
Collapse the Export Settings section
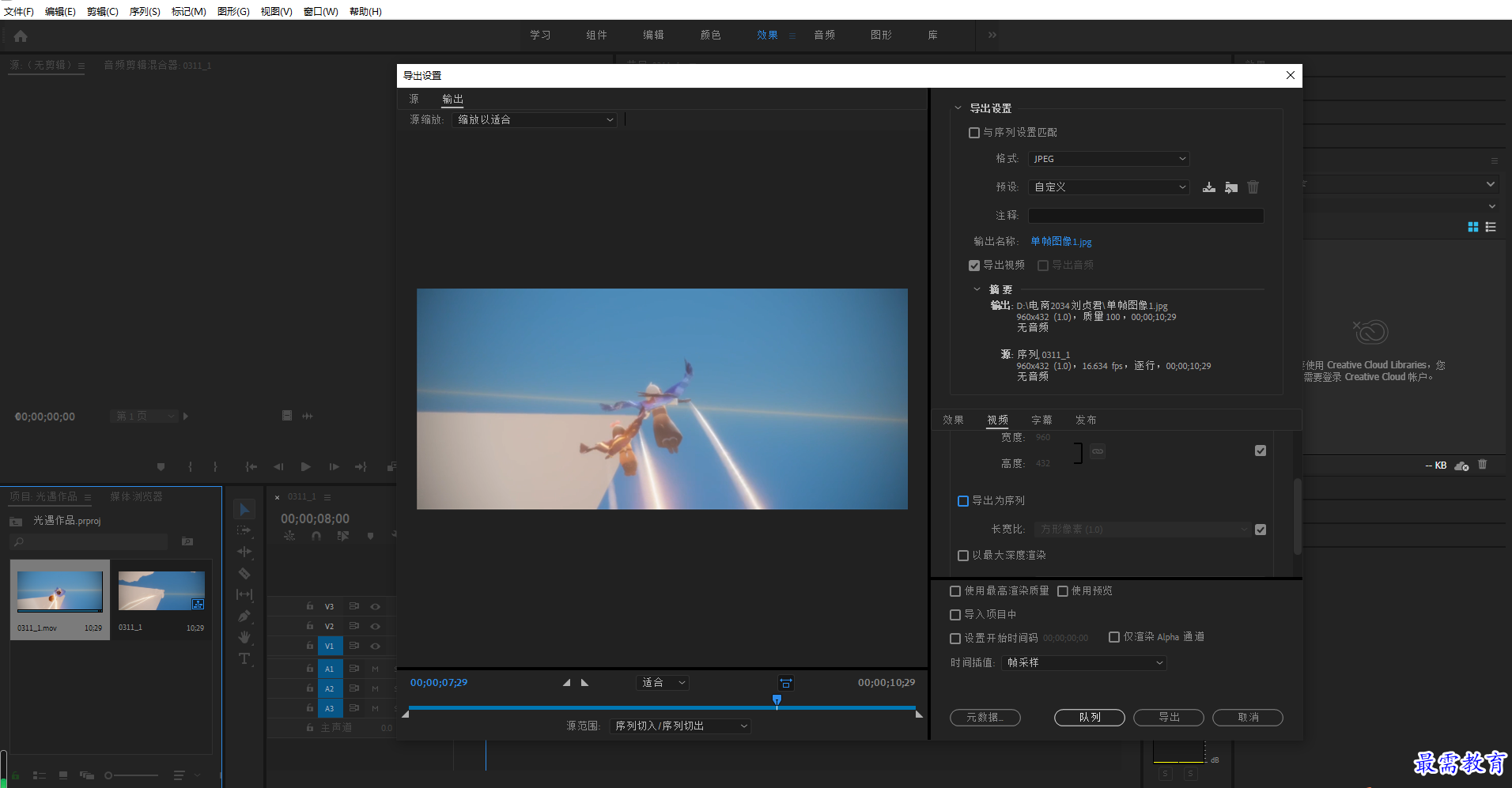958,108
